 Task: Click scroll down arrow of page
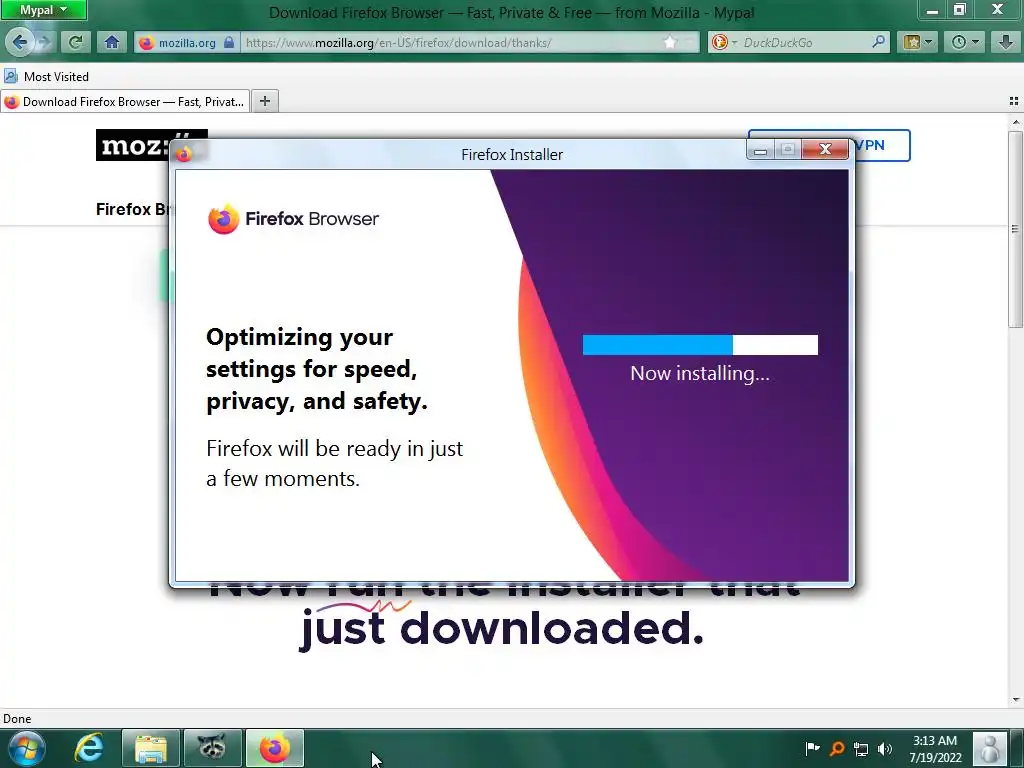pyautogui.click(x=1016, y=699)
